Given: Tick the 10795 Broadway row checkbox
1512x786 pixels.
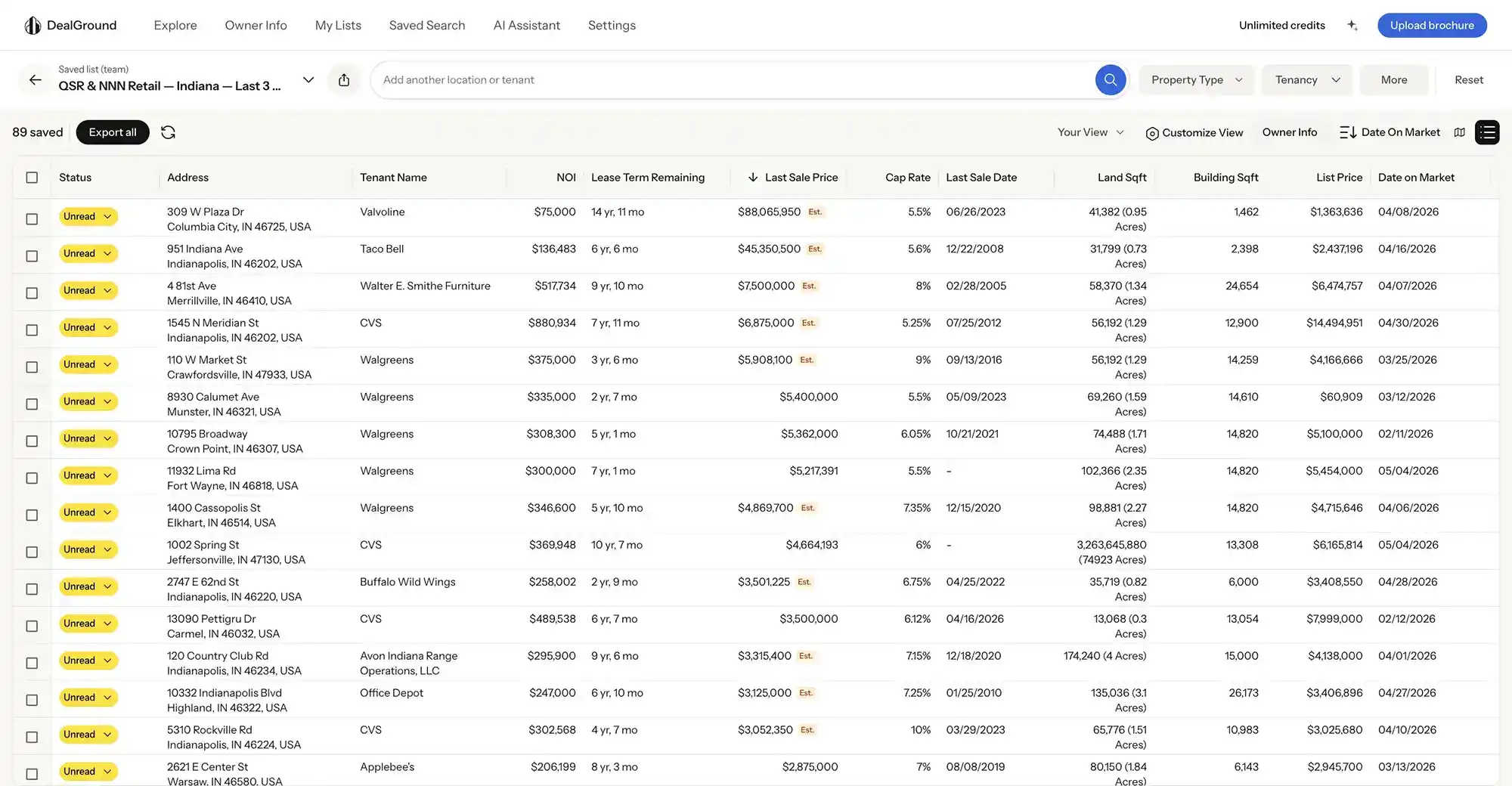Looking at the screenshot, I should click(x=32, y=441).
